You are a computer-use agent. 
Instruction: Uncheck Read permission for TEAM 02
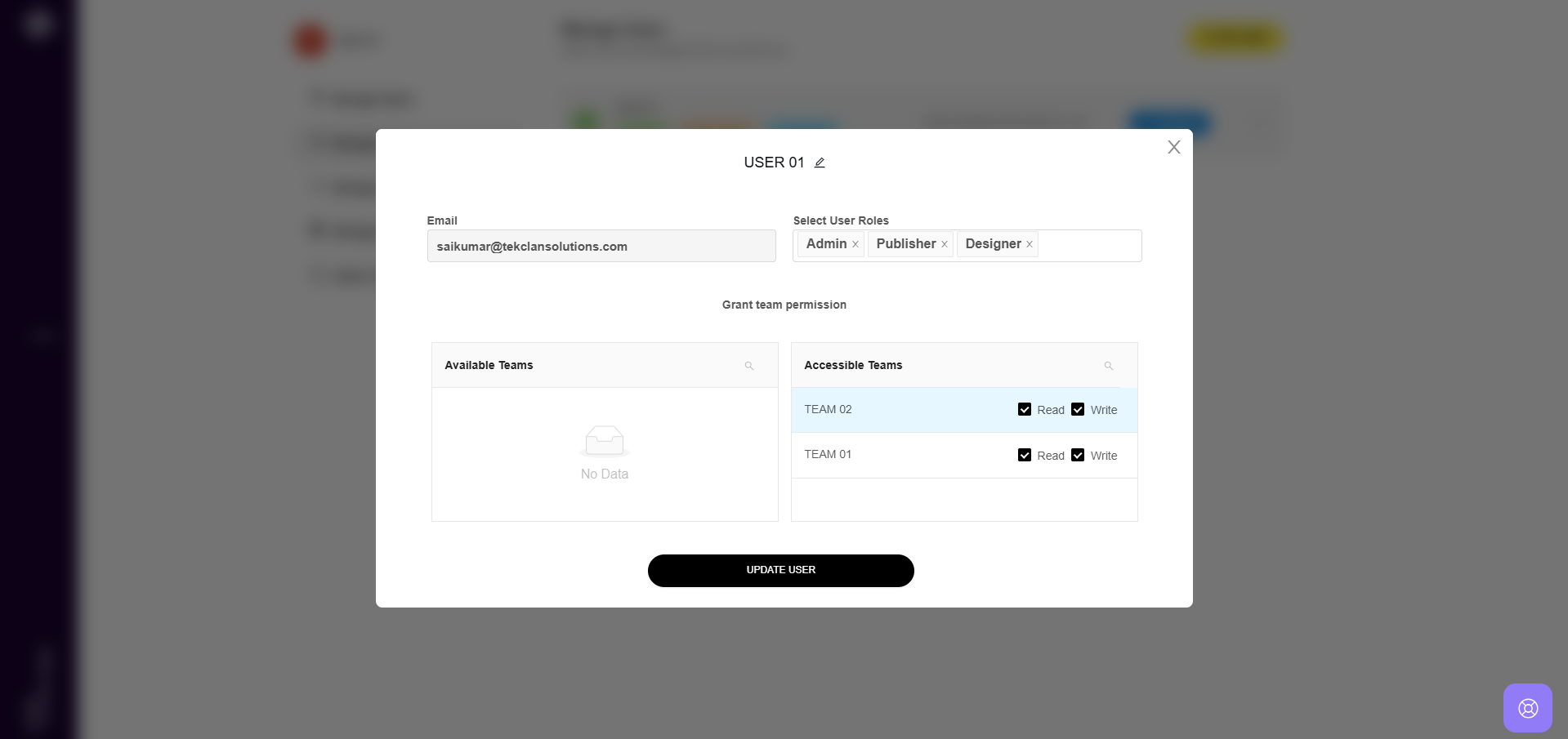coord(1025,410)
